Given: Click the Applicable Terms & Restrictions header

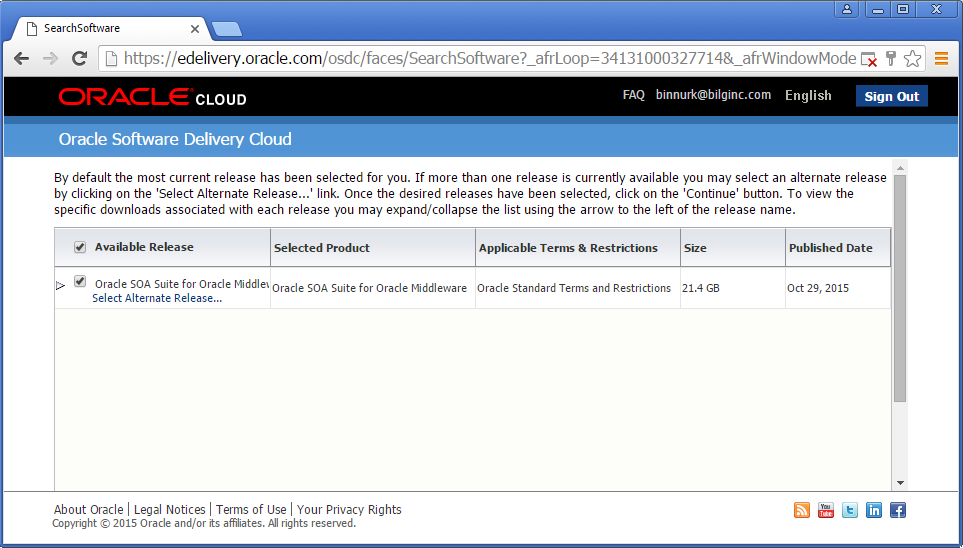Looking at the screenshot, I should pos(578,248).
